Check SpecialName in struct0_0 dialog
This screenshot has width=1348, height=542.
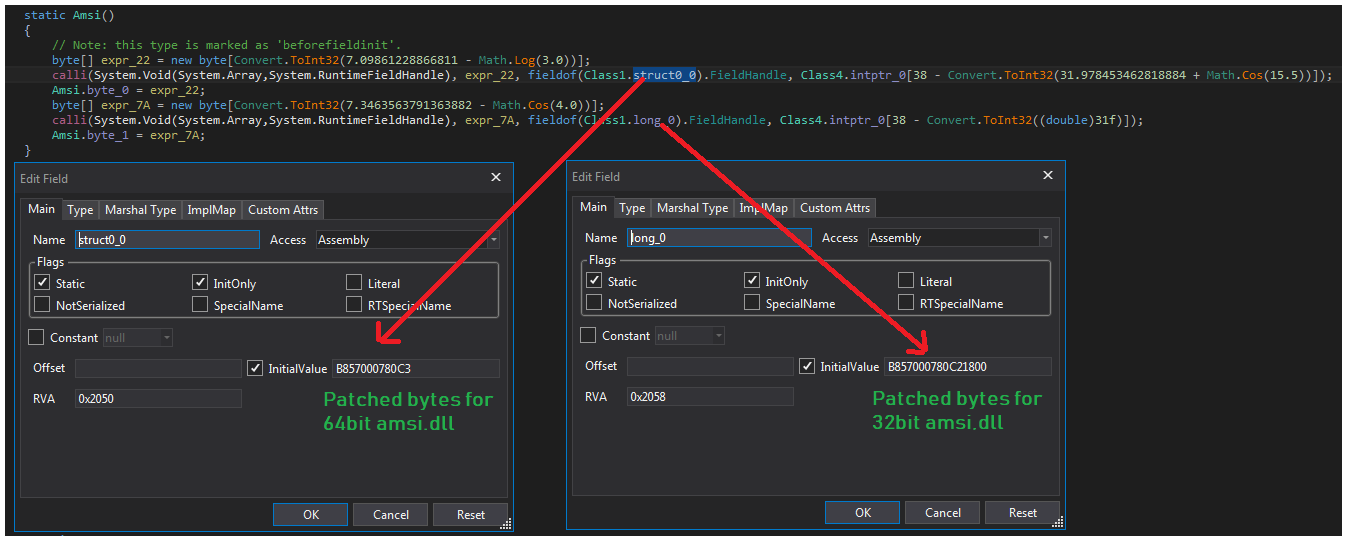(x=200, y=305)
